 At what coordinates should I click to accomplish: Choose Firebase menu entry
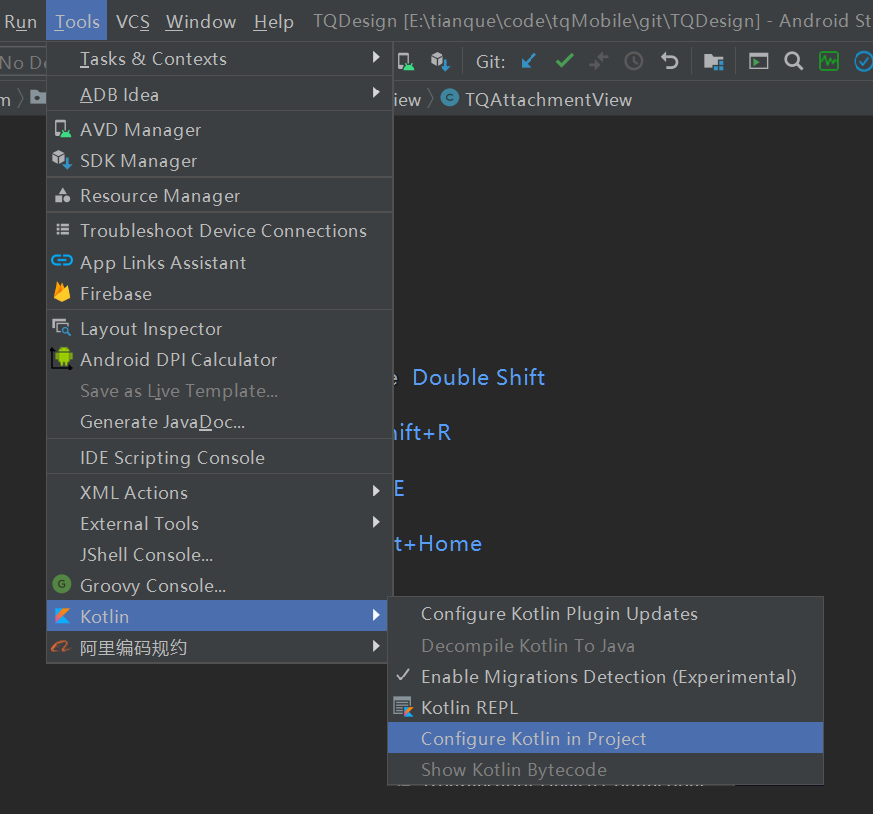pyautogui.click(x=220, y=293)
